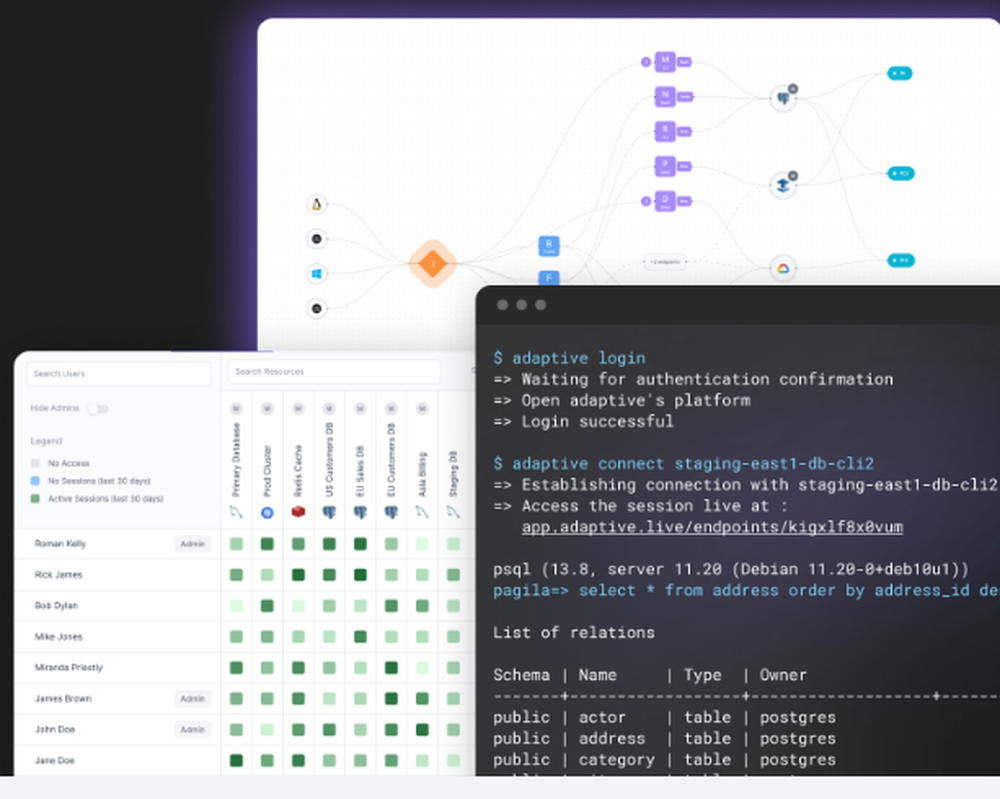Select the Mike Jones user row
Screen dimensions: 1000x799
pyautogui.click(x=117, y=636)
